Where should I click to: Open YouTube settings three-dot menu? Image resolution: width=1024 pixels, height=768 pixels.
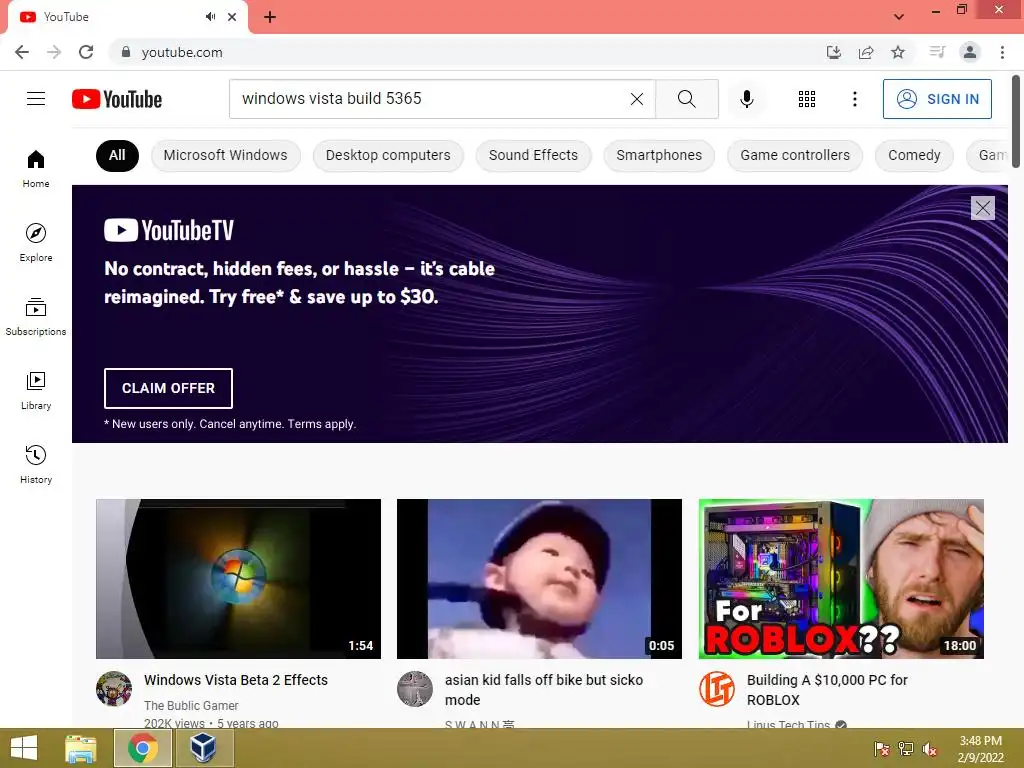[855, 99]
